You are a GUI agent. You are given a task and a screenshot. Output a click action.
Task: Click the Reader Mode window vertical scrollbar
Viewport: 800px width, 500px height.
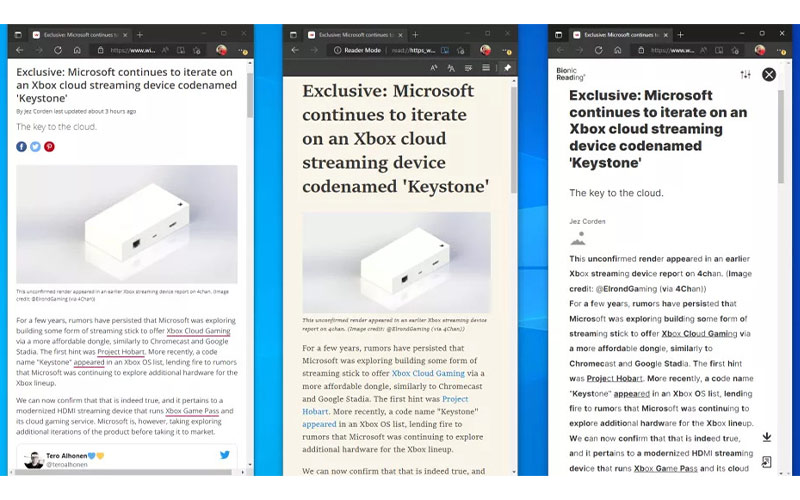coord(514,140)
